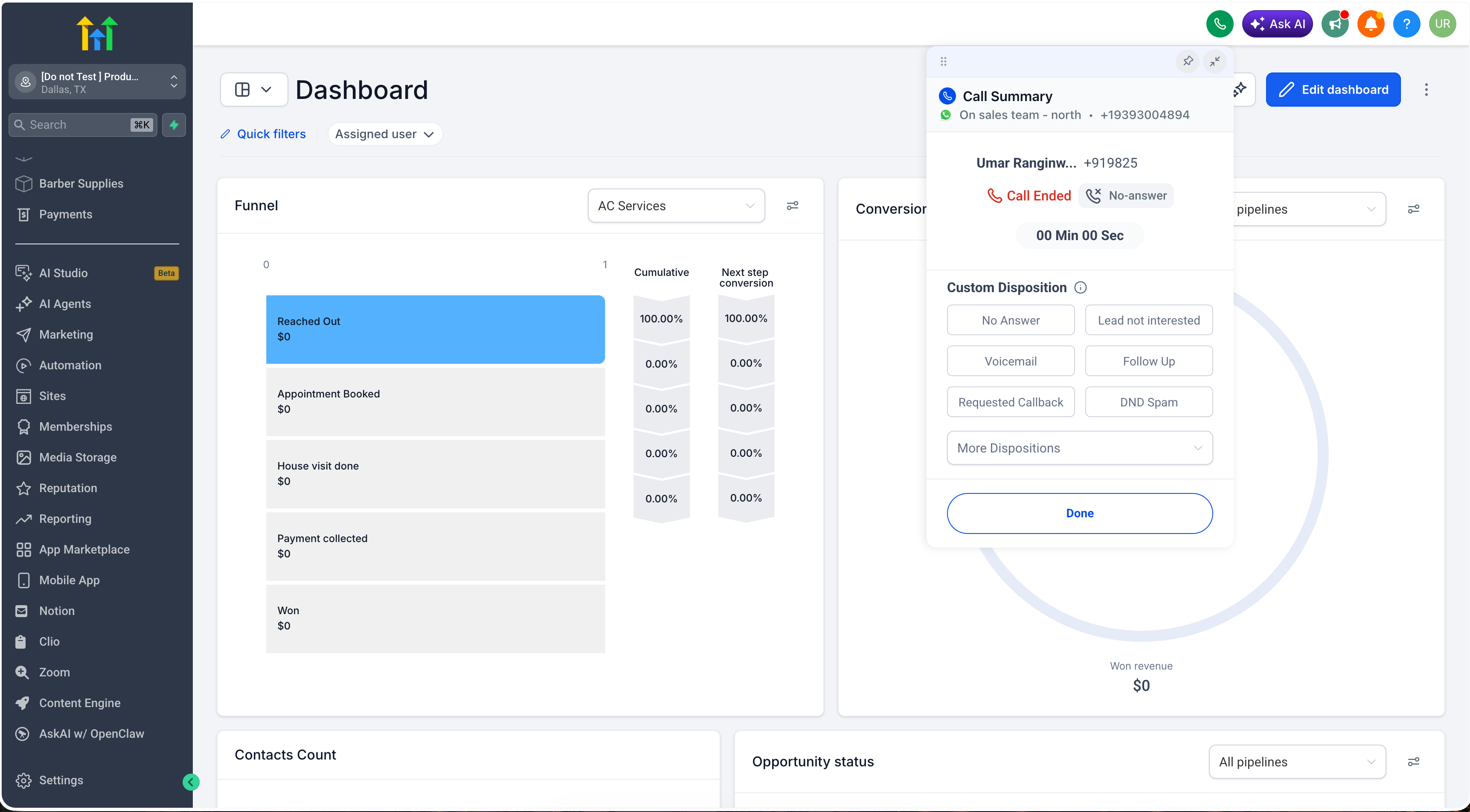Select the No Answer disposition

coord(1011,320)
